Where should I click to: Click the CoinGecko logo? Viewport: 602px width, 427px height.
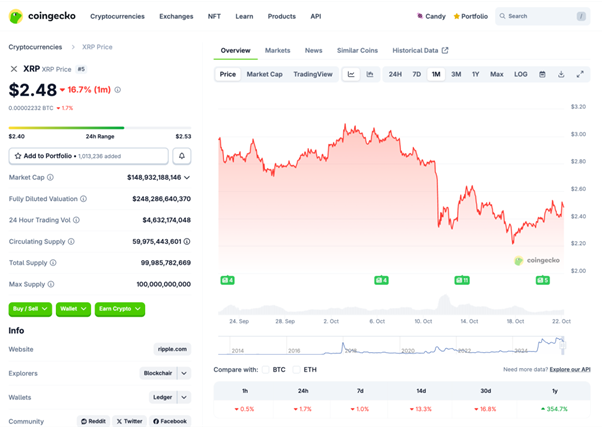41,16
